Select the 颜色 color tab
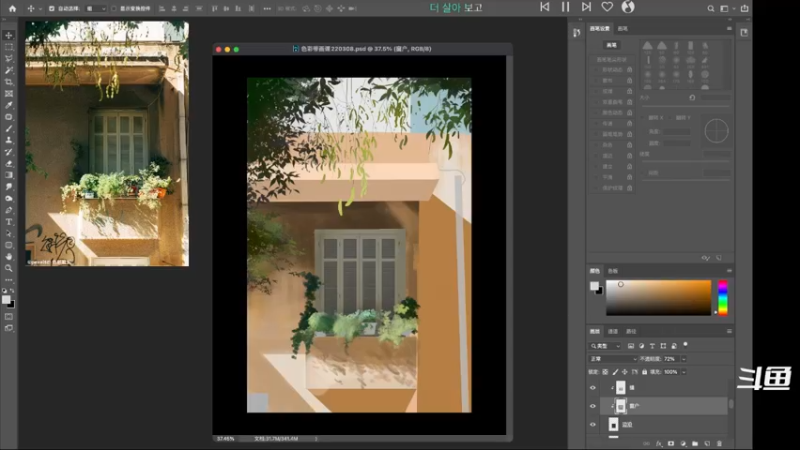Viewport: 800px width, 450px height. [595, 271]
